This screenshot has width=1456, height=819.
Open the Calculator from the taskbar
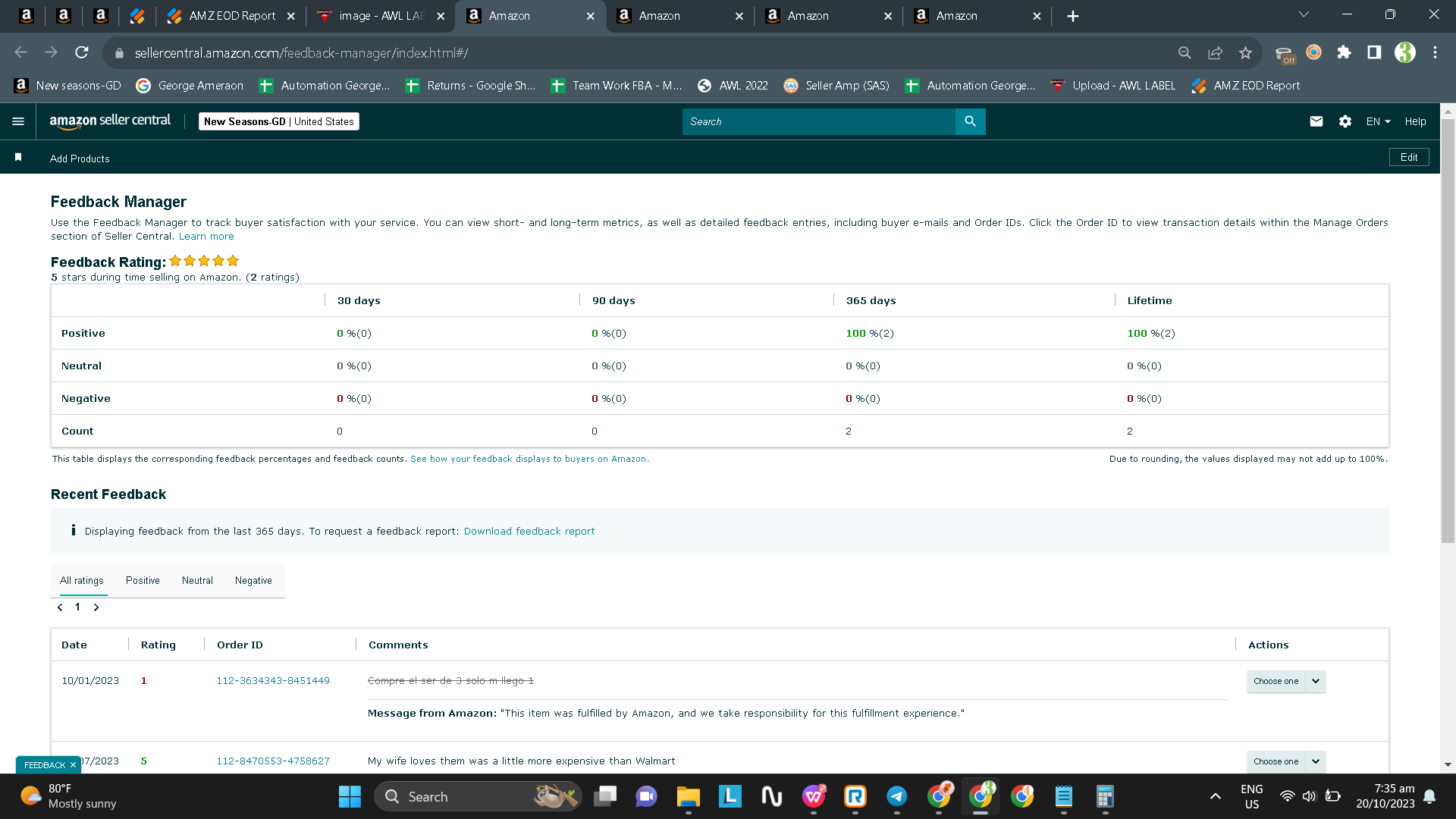click(1105, 796)
